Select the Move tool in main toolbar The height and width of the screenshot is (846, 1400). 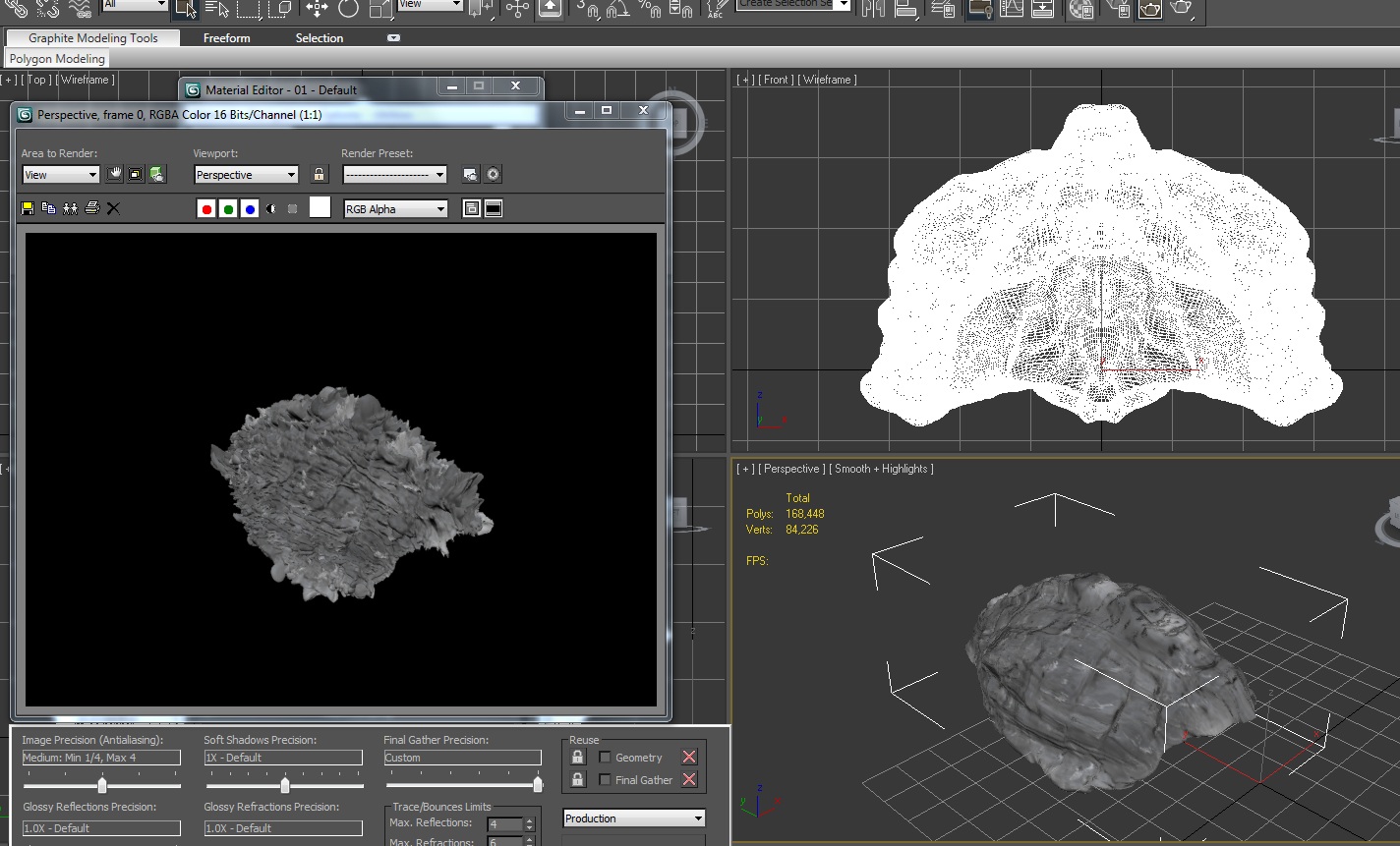pos(317,9)
